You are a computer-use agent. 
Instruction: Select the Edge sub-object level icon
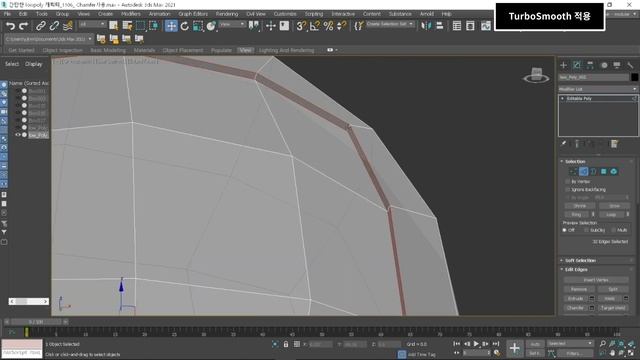coord(583,171)
